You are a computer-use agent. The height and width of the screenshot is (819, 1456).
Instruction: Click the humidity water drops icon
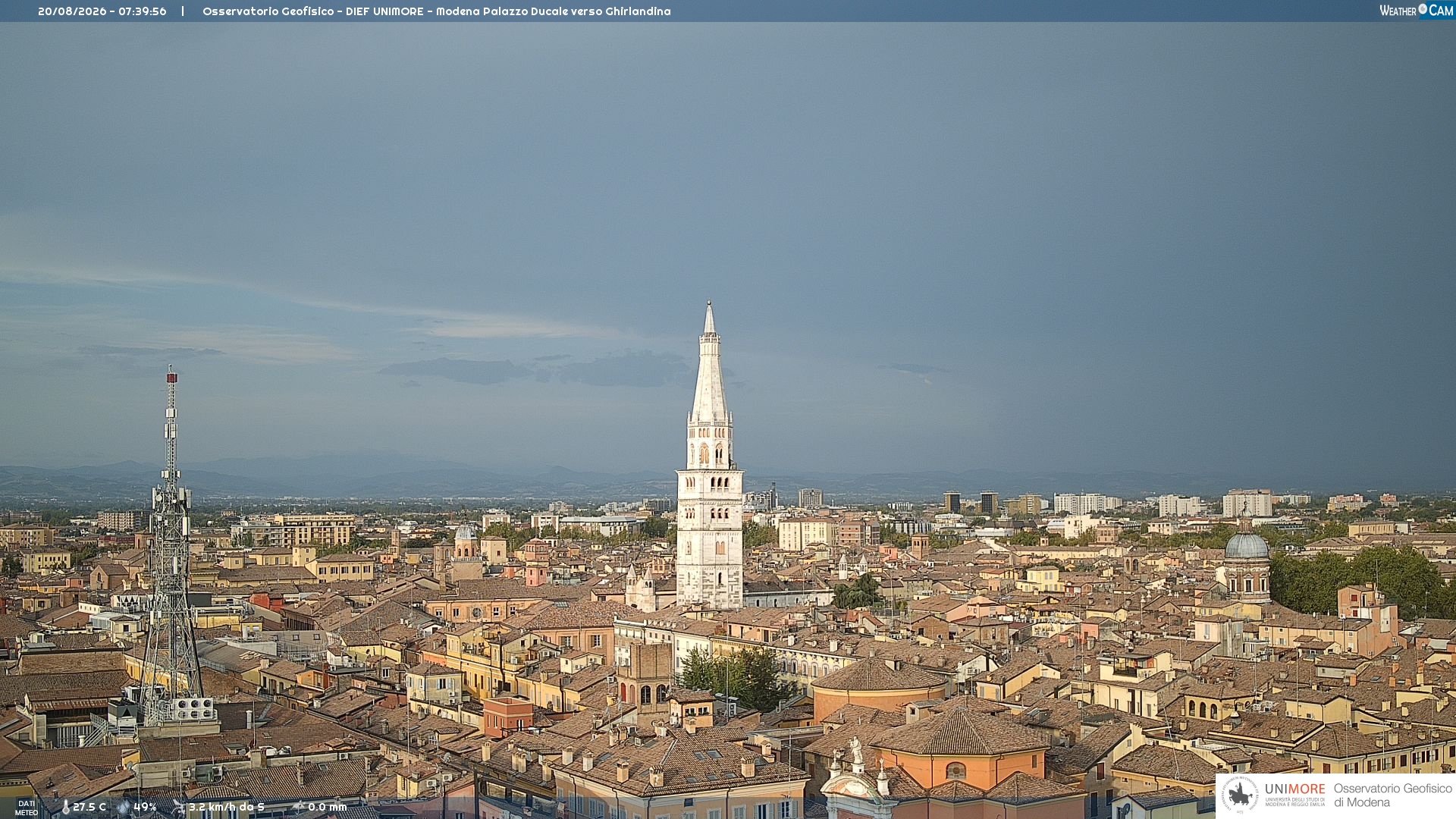(x=124, y=807)
